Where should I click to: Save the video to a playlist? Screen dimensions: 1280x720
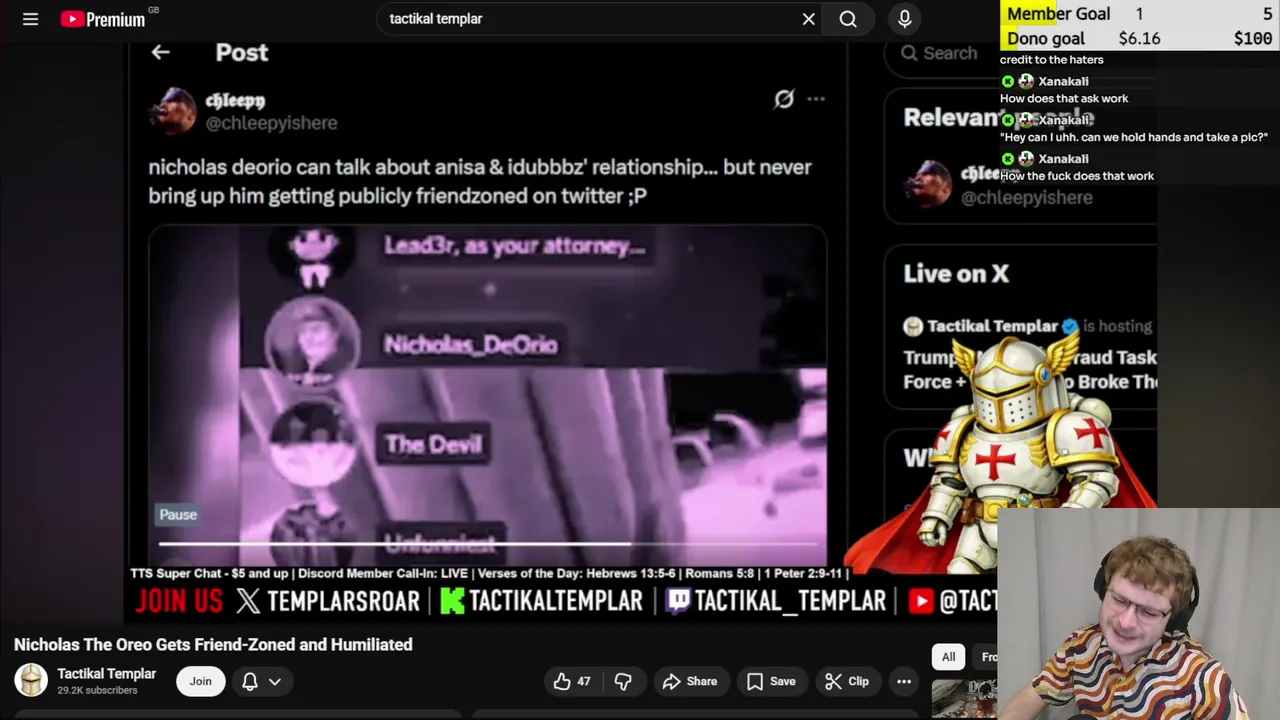[771, 681]
